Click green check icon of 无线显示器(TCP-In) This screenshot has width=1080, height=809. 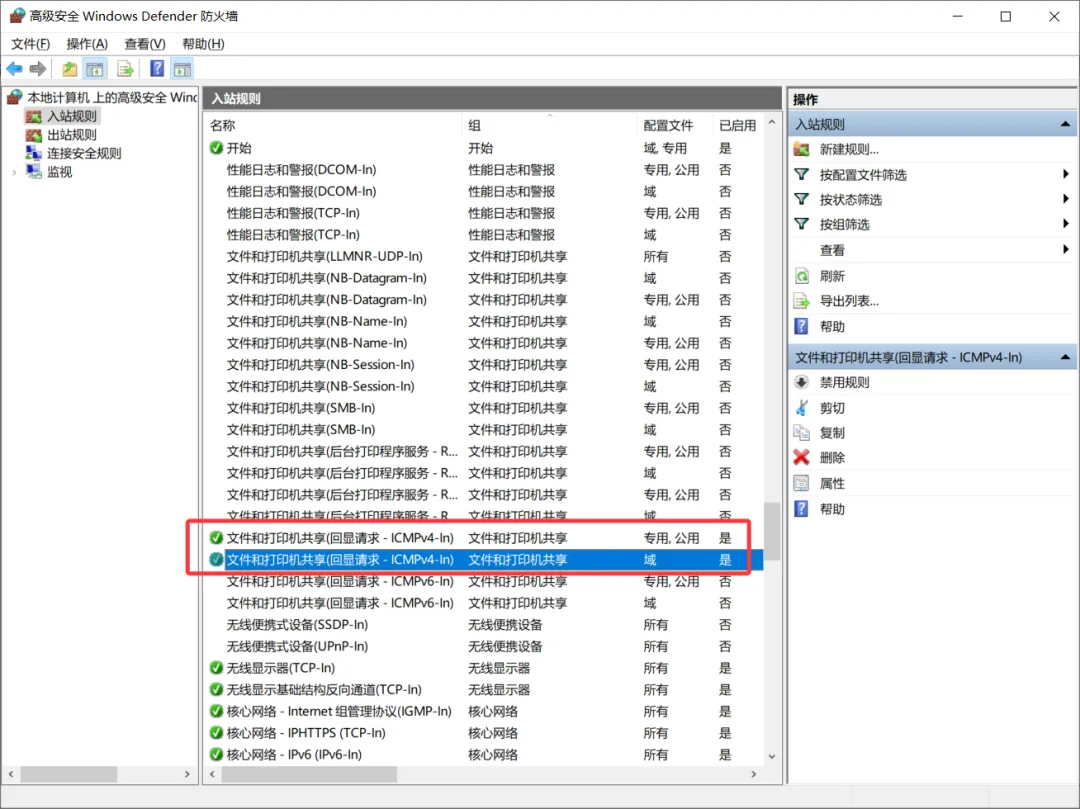pos(216,668)
